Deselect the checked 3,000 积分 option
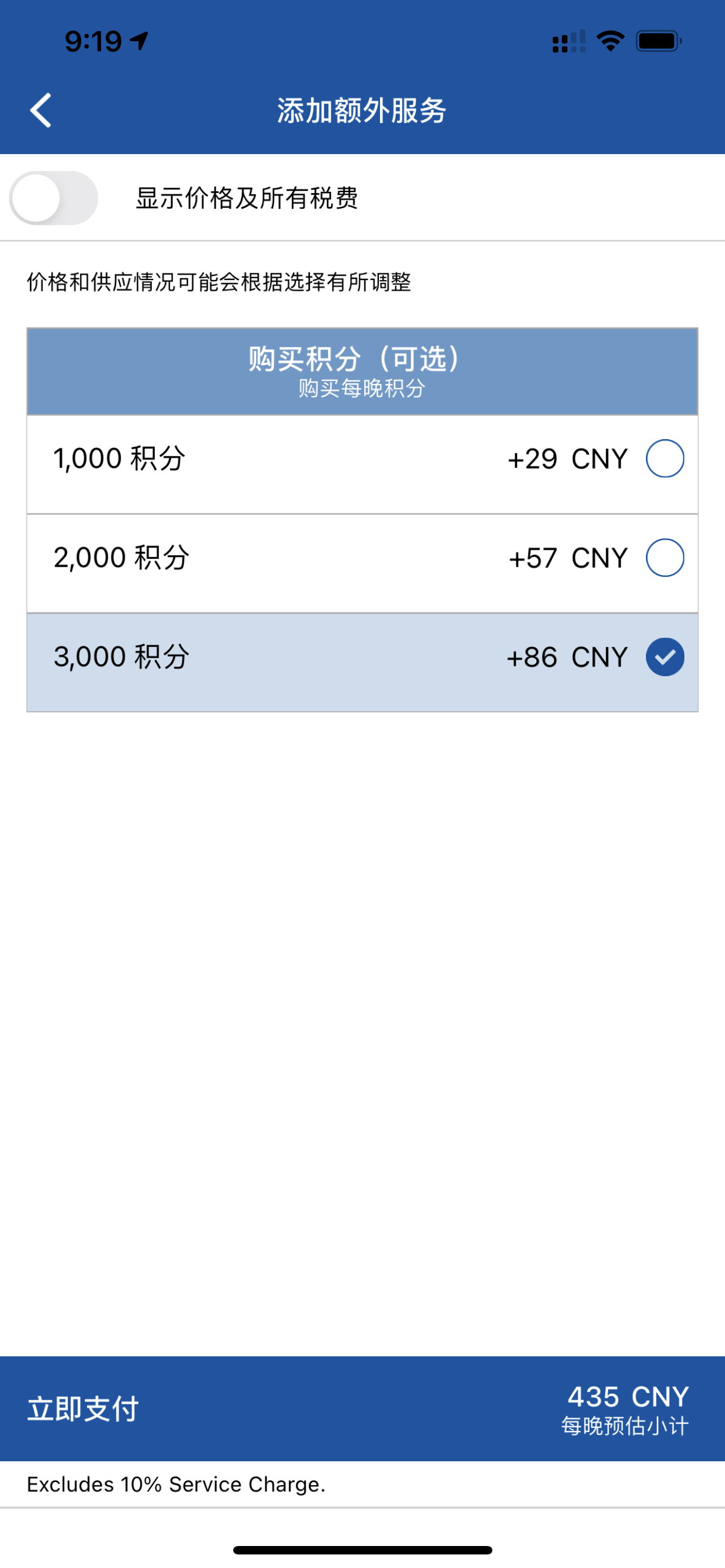Viewport: 725px width, 1568px height. click(x=665, y=657)
